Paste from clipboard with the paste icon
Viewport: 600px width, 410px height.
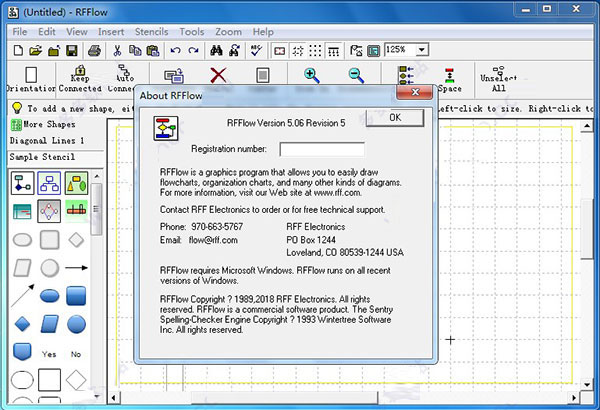pos(153,50)
